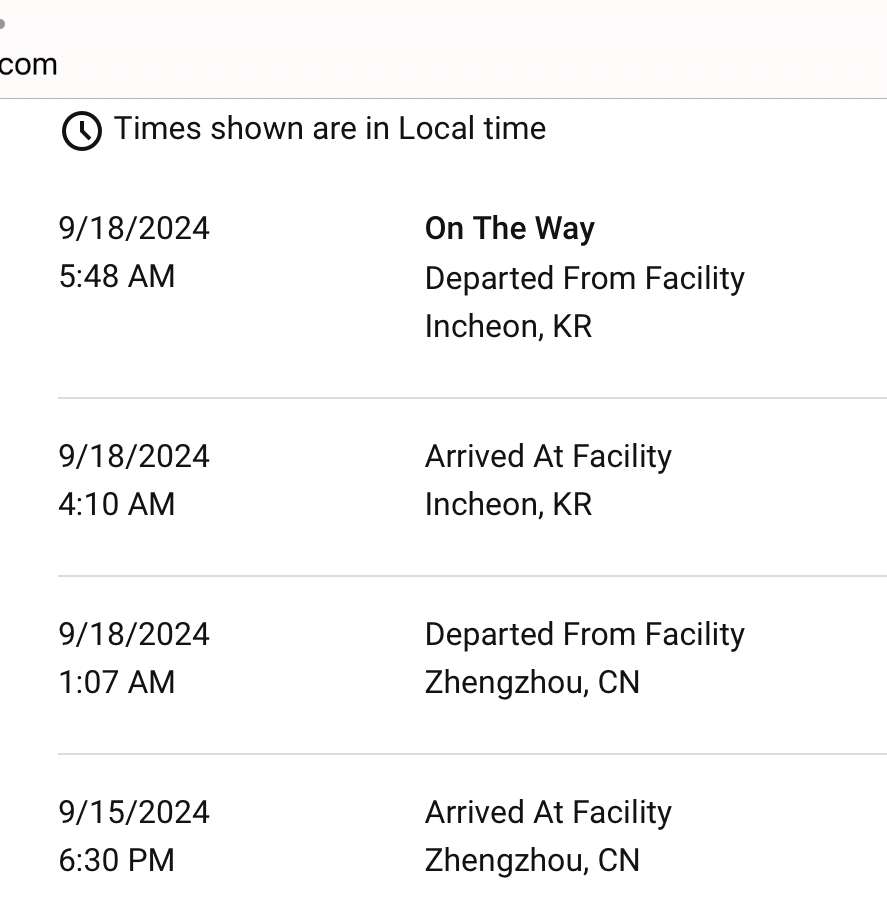The width and height of the screenshot is (887, 921).
Task: Click "Departed From Facility" in the 1:07 AM entry
Action: [584, 635]
